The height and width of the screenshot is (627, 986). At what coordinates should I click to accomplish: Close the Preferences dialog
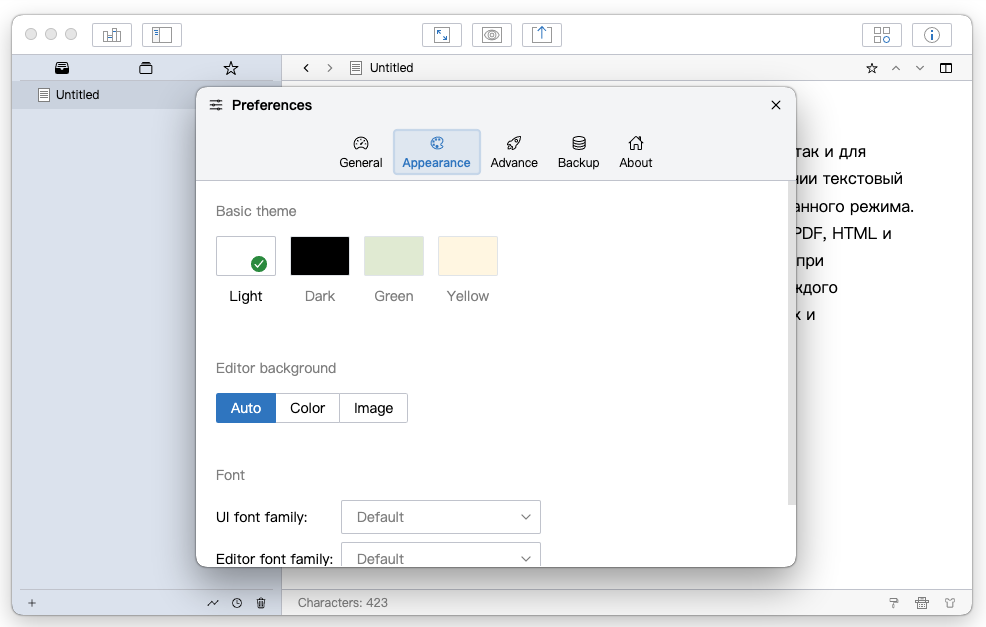pos(776,105)
